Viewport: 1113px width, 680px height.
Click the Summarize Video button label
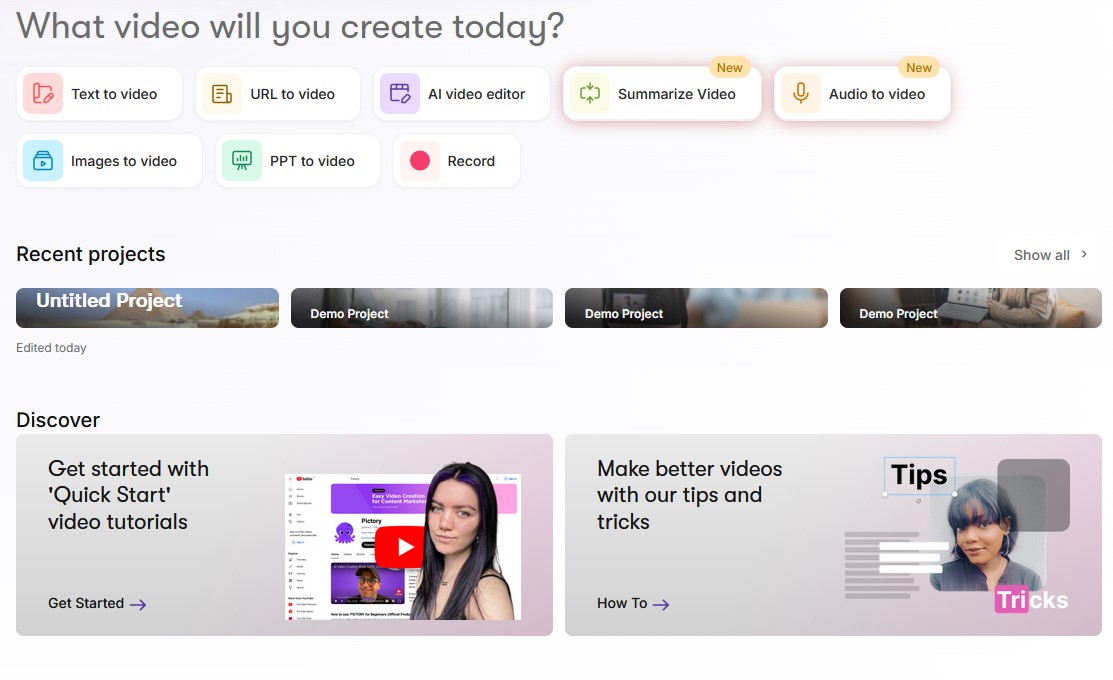pyautogui.click(x=676, y=94)
